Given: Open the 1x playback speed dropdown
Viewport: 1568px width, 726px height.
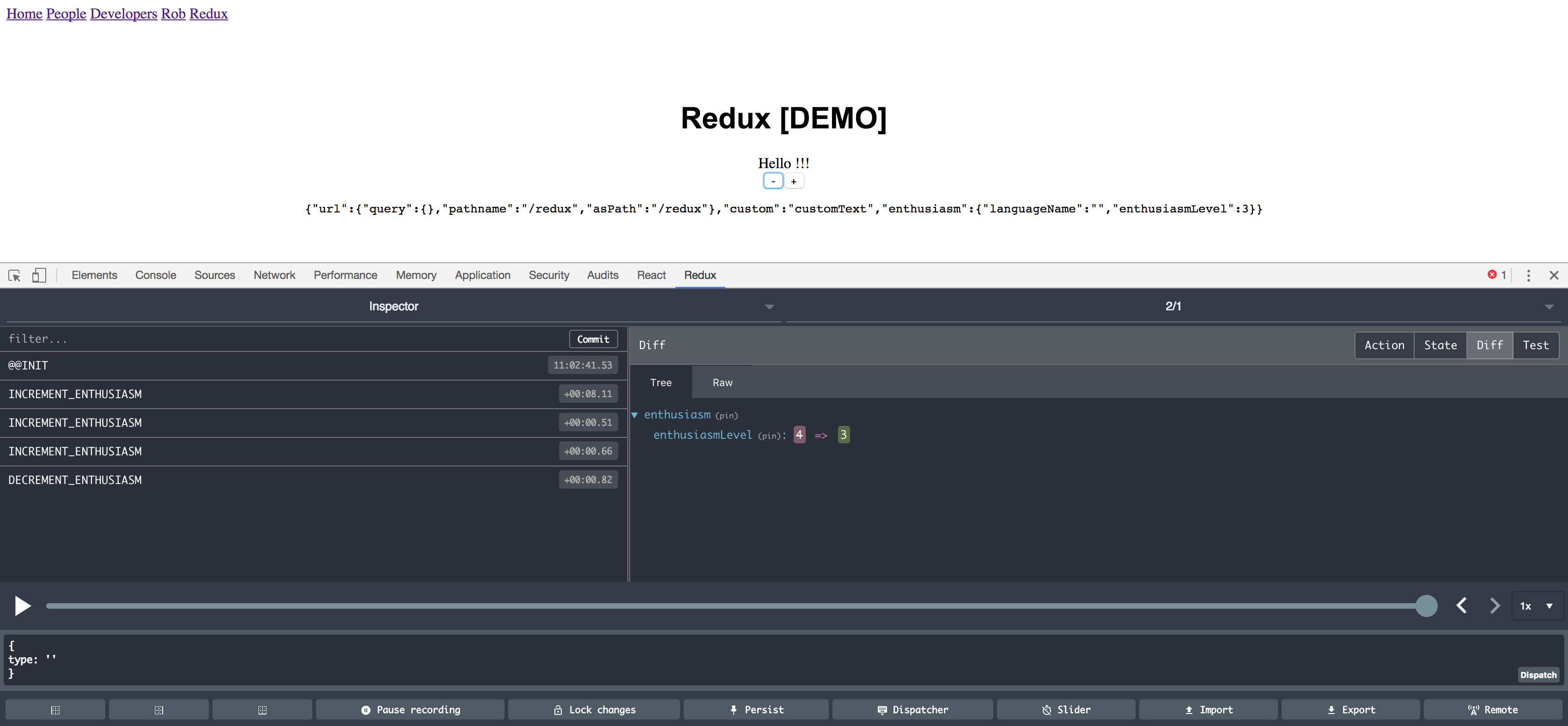Looking at the screenshot, I should point(1536,605).
